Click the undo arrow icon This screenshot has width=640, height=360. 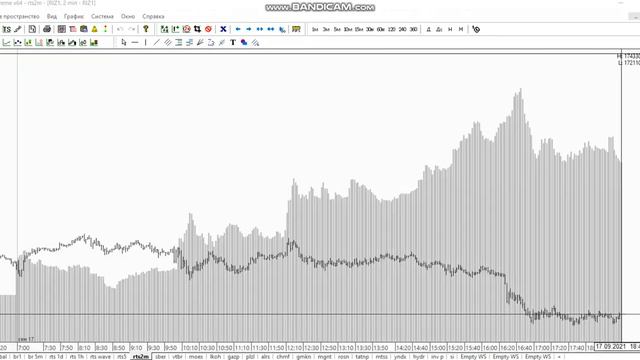click(120, 29)
